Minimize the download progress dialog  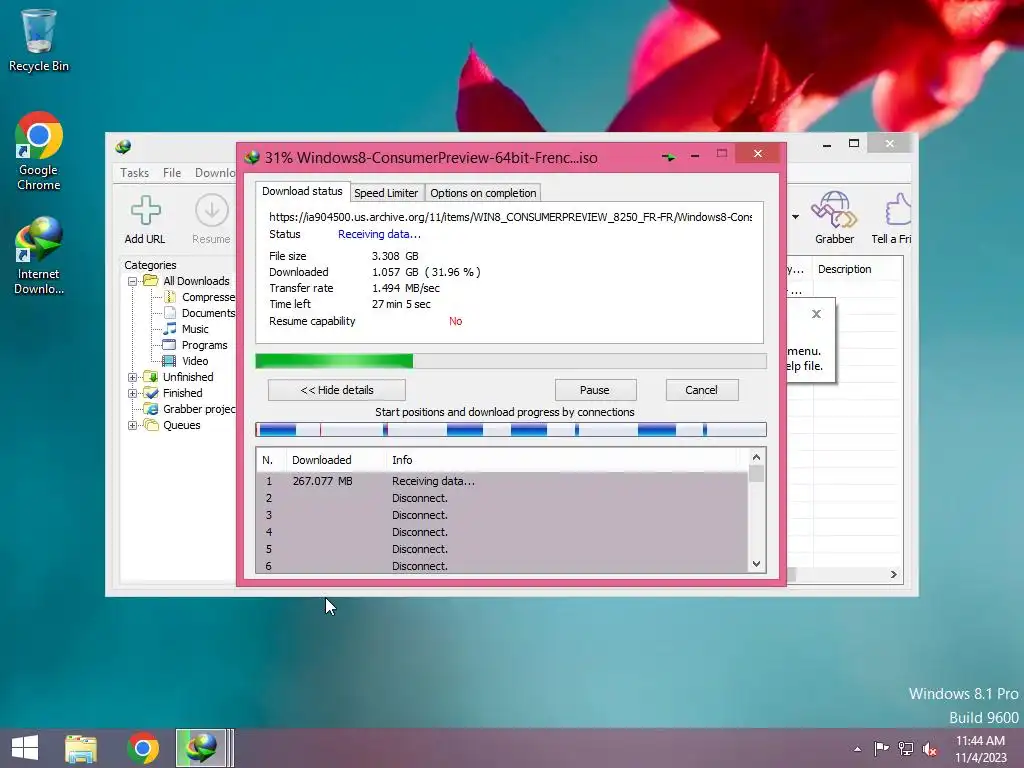click(x=695, y=156)
